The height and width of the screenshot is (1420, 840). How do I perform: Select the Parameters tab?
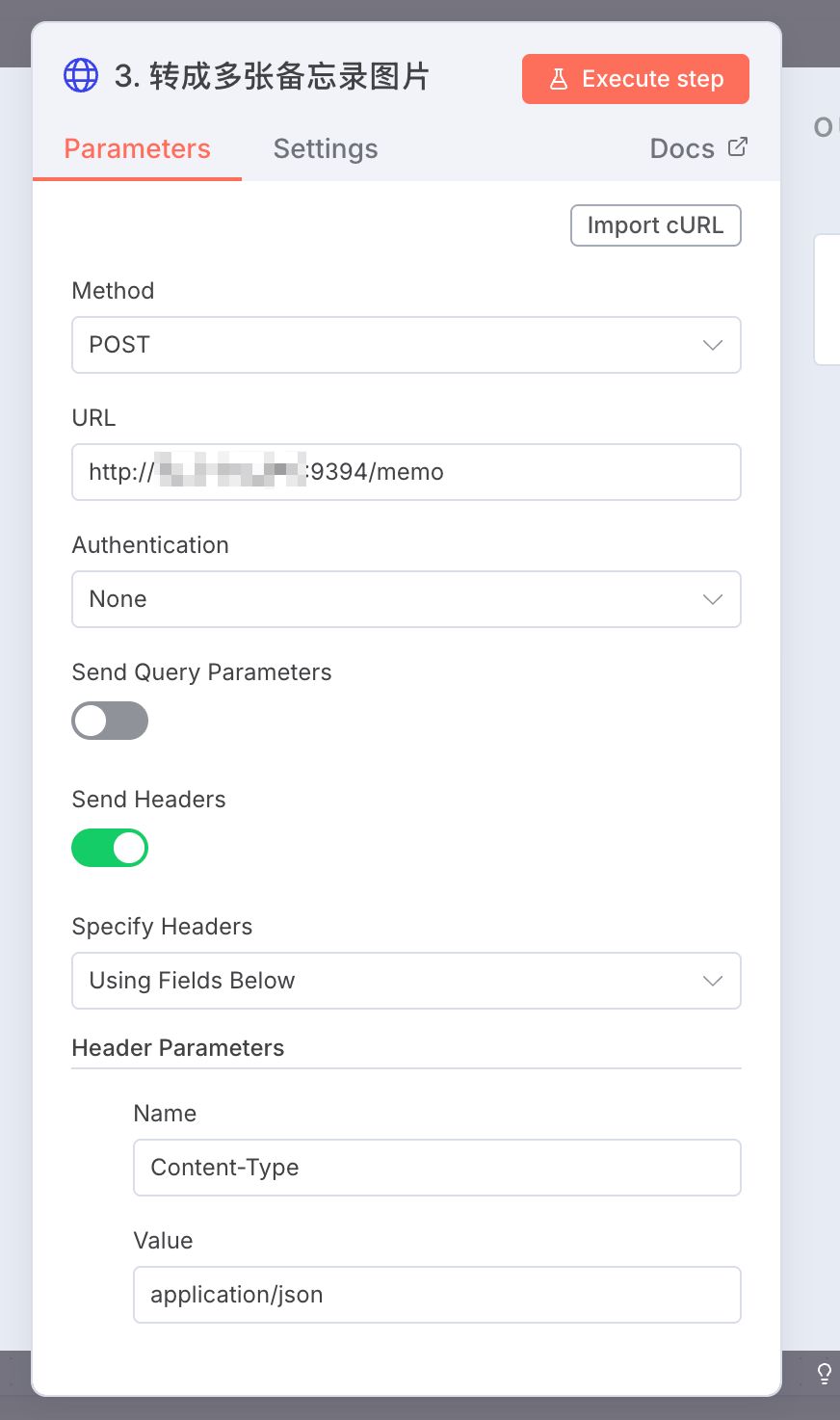[137, 148]
